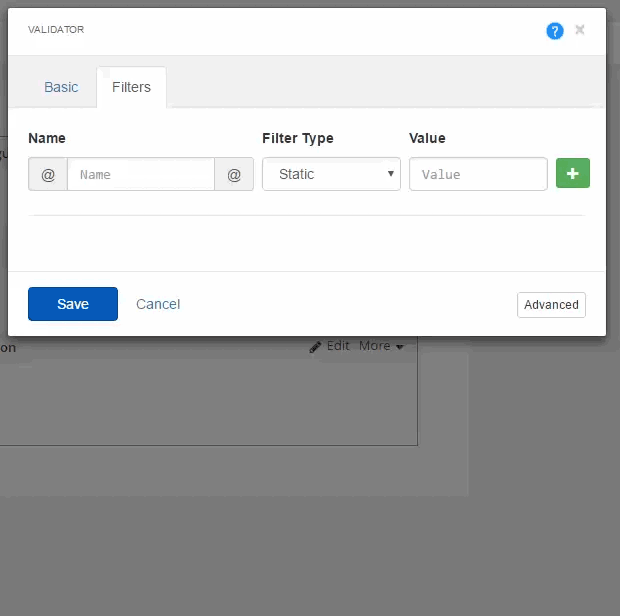Viewport: 620px width, 616px height.
Task: Focus the Name input field
Action: tap(141, 174)
